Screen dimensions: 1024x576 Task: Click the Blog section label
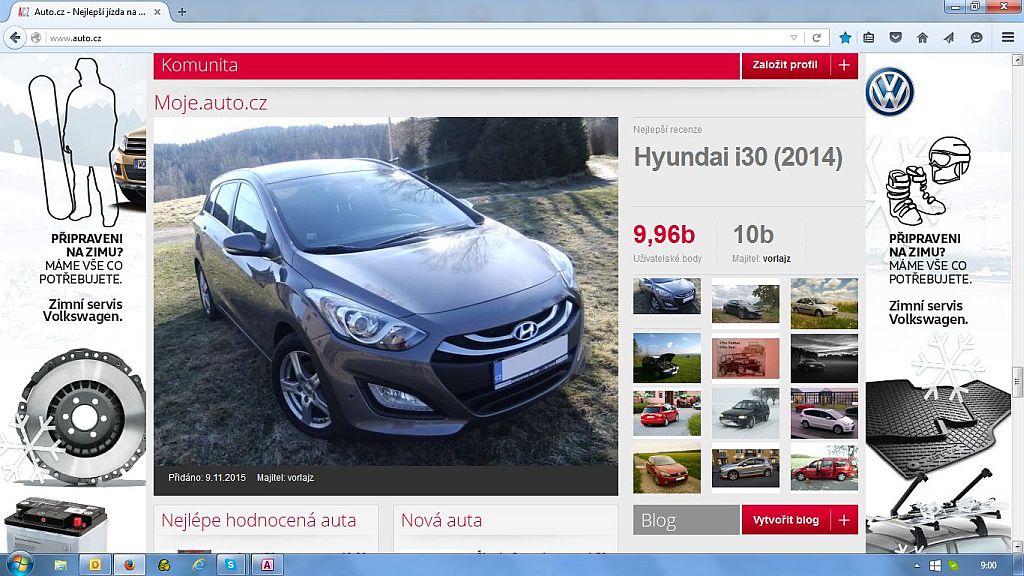click(x=686, y=520)
